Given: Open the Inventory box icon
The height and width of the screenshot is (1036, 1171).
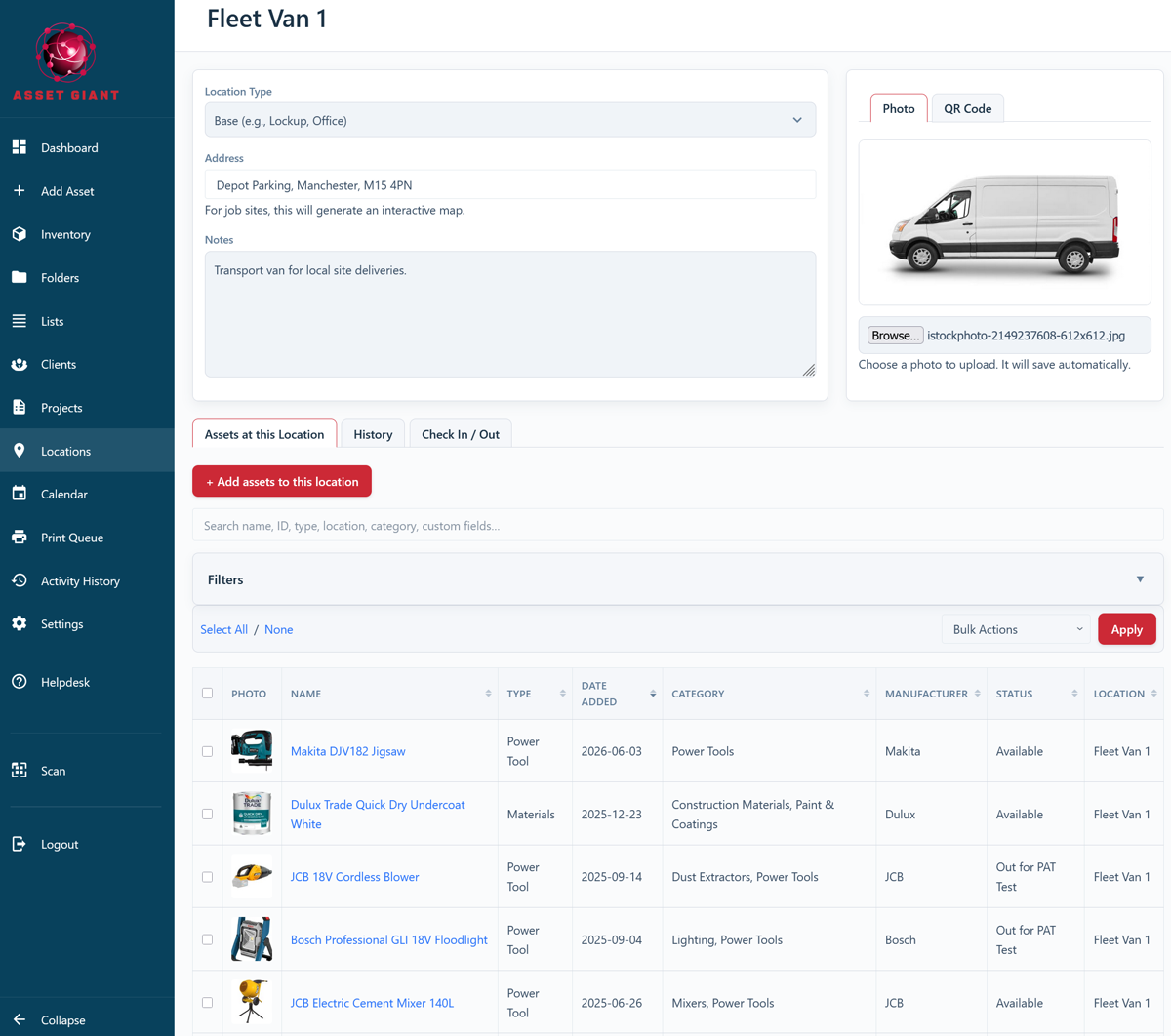Looking at the screenshot, I should coord(20,234).
